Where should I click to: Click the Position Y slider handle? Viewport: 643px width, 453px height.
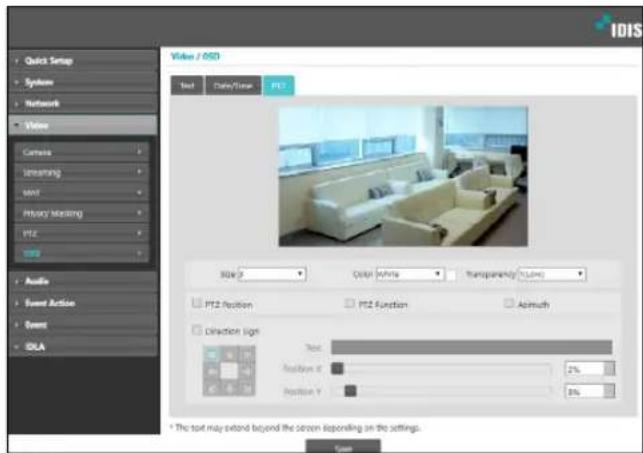[350, 391]
